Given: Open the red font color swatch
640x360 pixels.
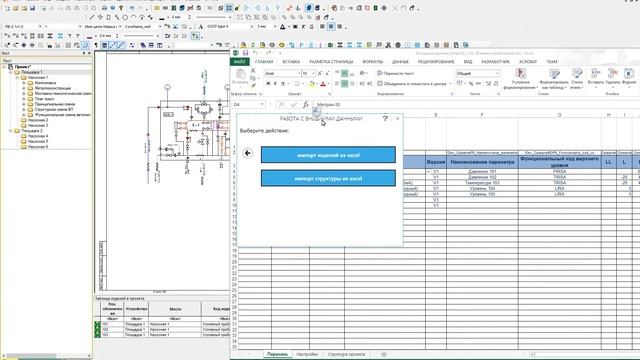Looking at the screenshot, I should [x=323, y=84].
